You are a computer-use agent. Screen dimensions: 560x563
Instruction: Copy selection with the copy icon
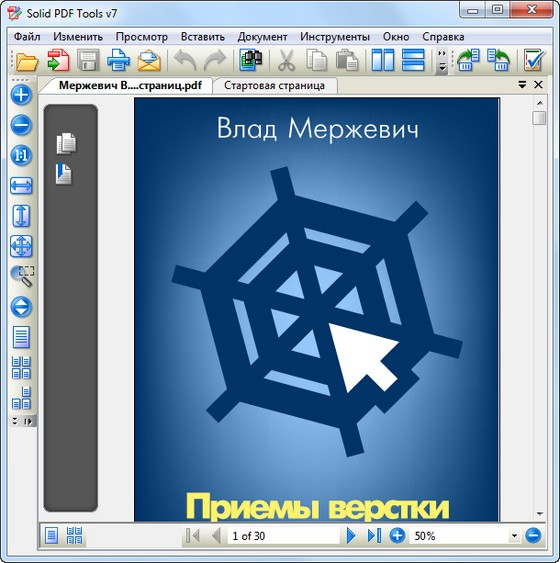pos(316,60)
